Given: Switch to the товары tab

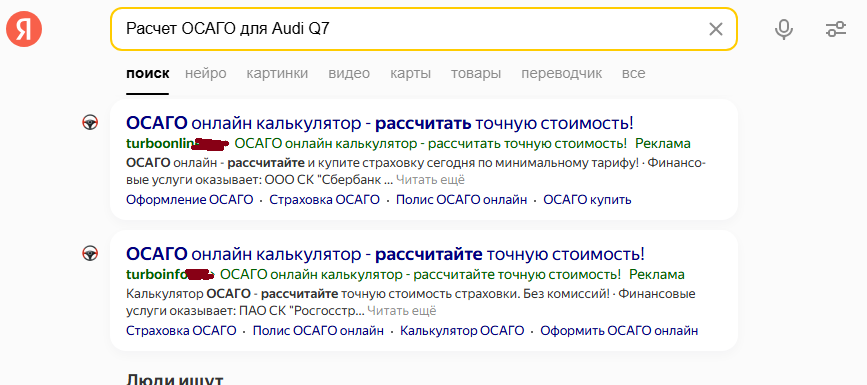Looking at the screenshot, I should [x=476, y=74].
